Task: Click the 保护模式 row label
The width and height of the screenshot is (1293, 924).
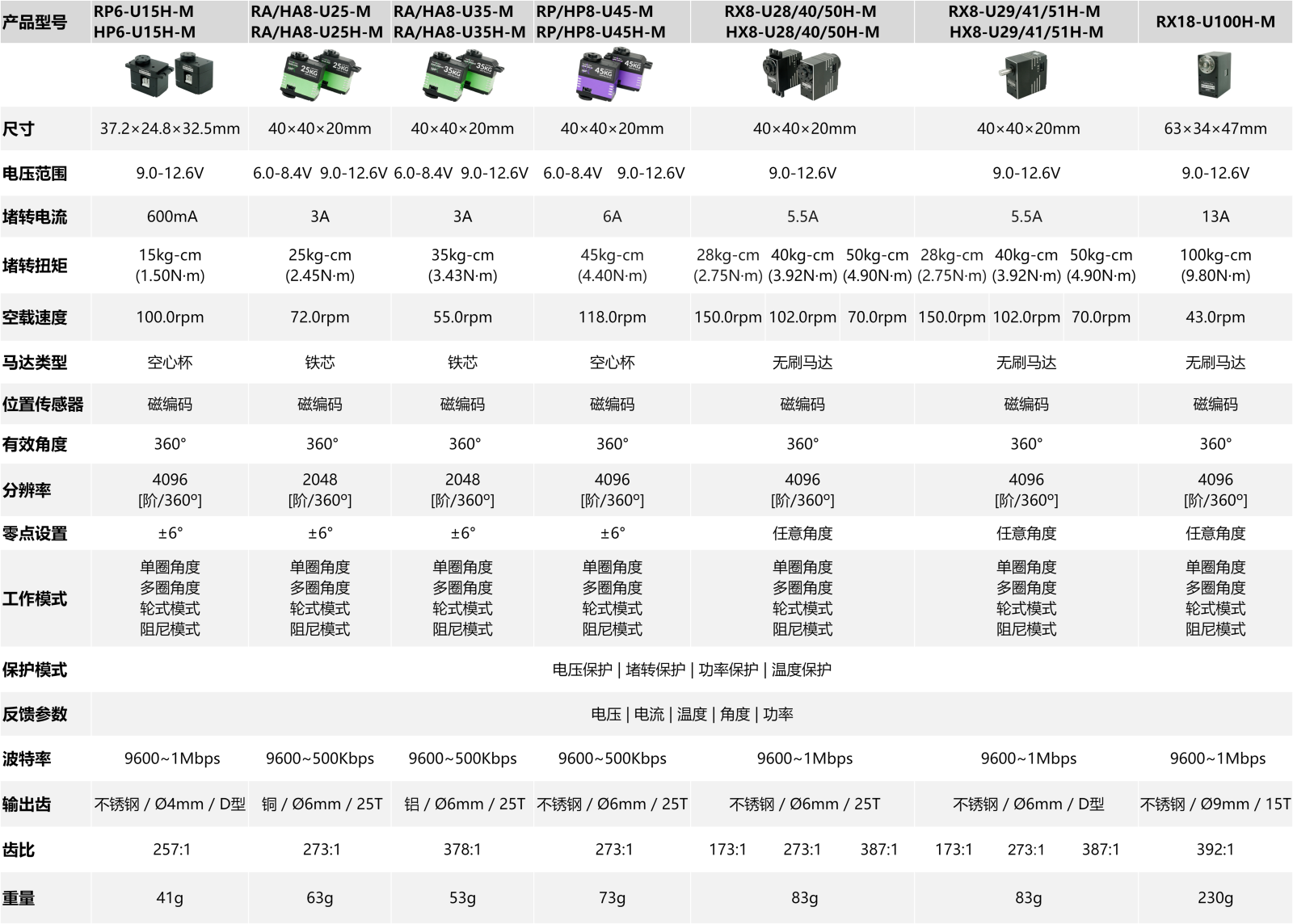Action: coord(35,670)
